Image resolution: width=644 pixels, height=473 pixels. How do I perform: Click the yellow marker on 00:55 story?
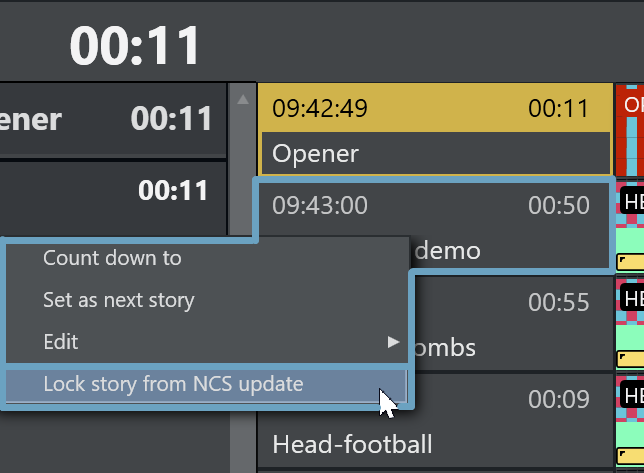click(x=631, y=359)
